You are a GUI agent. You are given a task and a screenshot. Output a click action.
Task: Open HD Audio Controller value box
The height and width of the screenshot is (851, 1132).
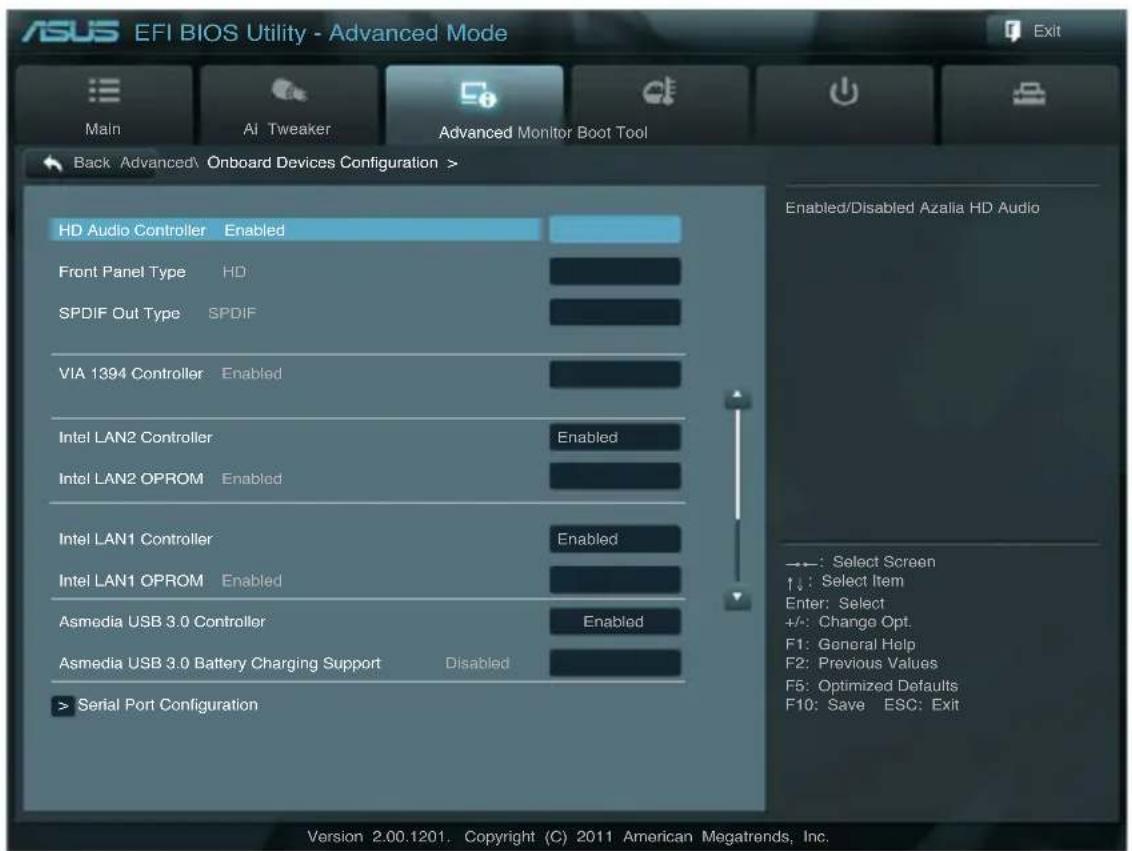[x=614, y=230]
